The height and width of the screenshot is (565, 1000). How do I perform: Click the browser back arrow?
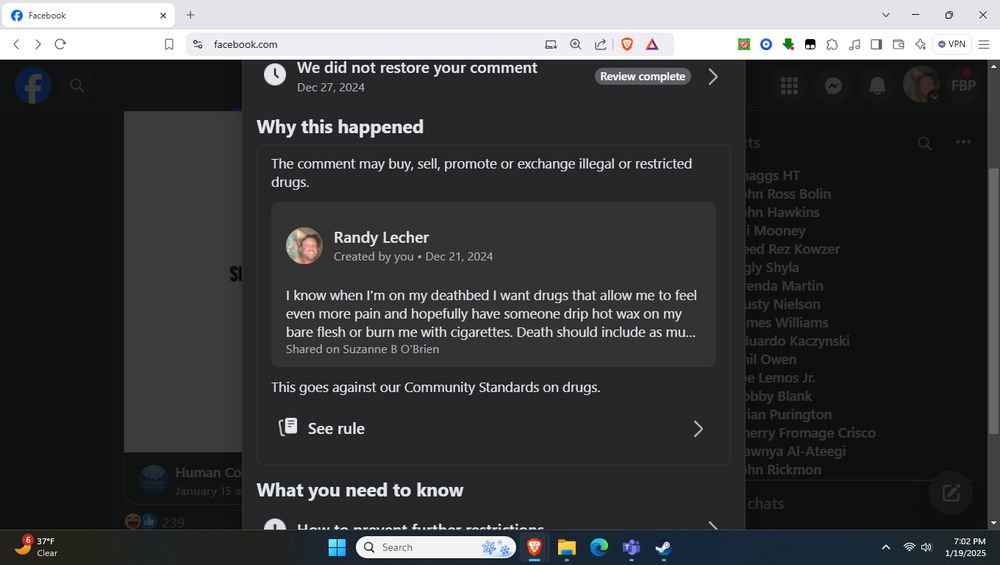point(17,44)
